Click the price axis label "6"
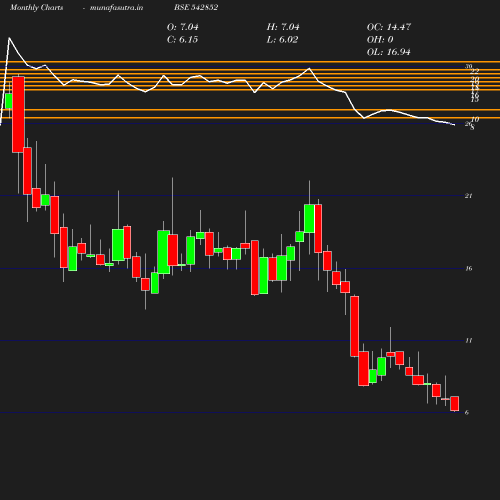Image resolution: width=500 pixels, height=500 pixels. (467, 413)
